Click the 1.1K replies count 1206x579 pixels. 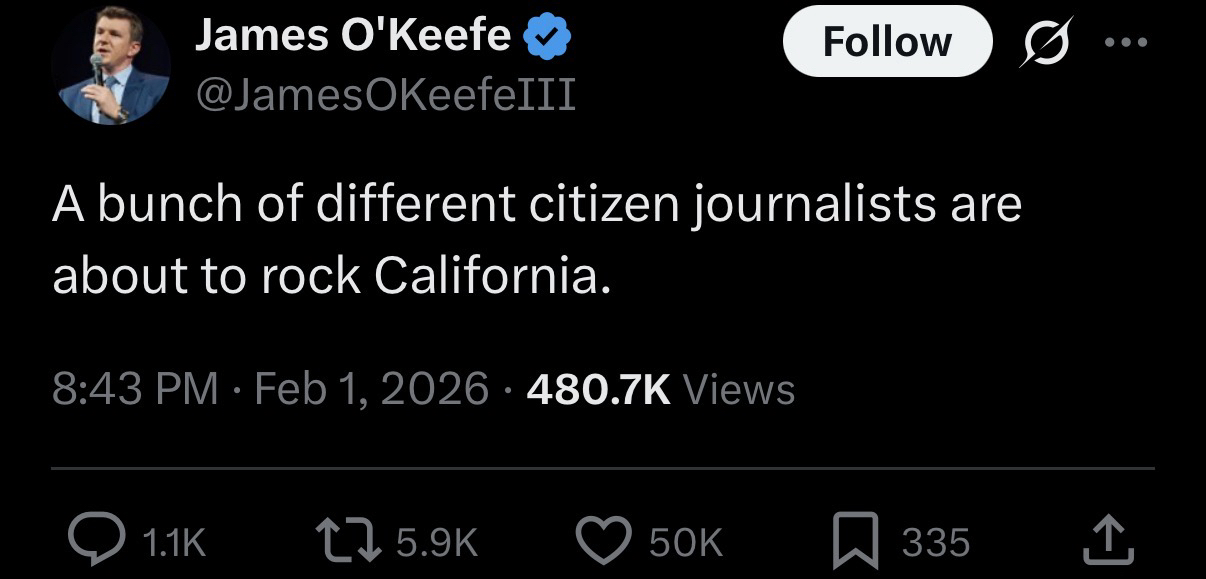click(174, 542)
